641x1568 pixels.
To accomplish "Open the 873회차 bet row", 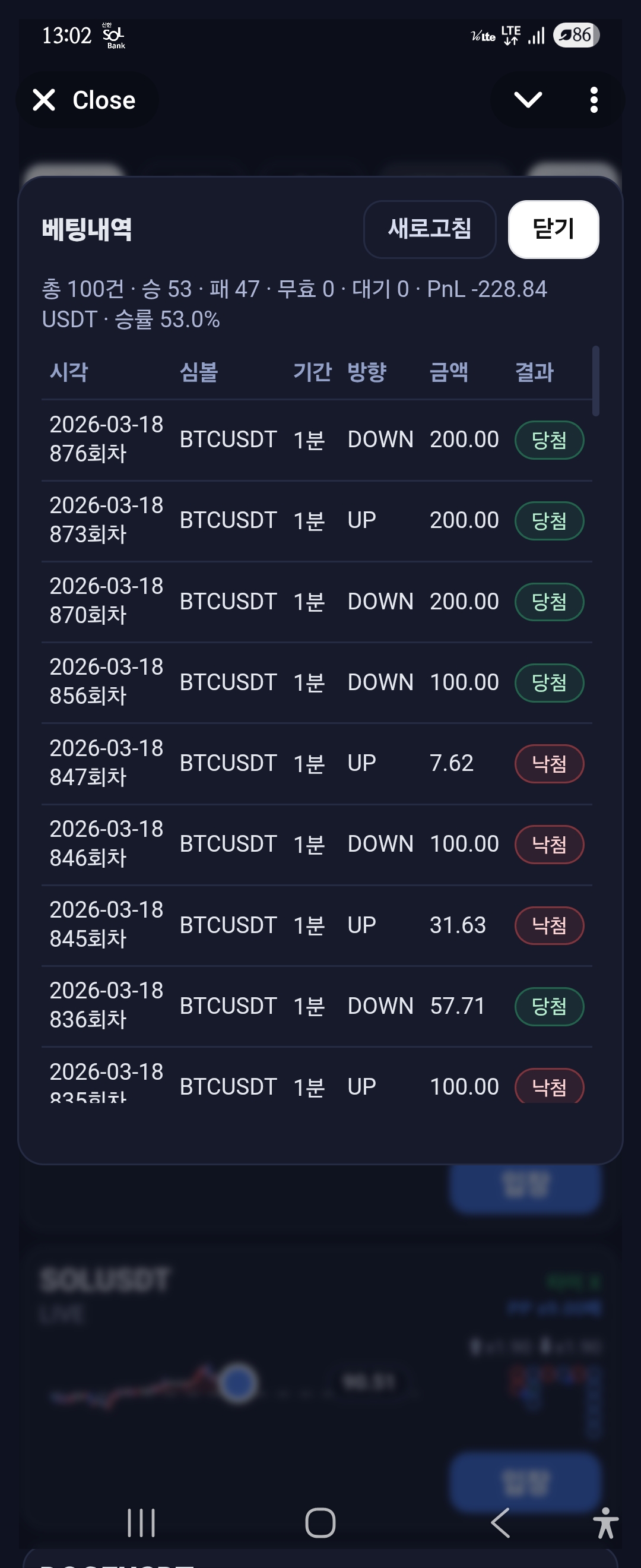I will (316, 520).
